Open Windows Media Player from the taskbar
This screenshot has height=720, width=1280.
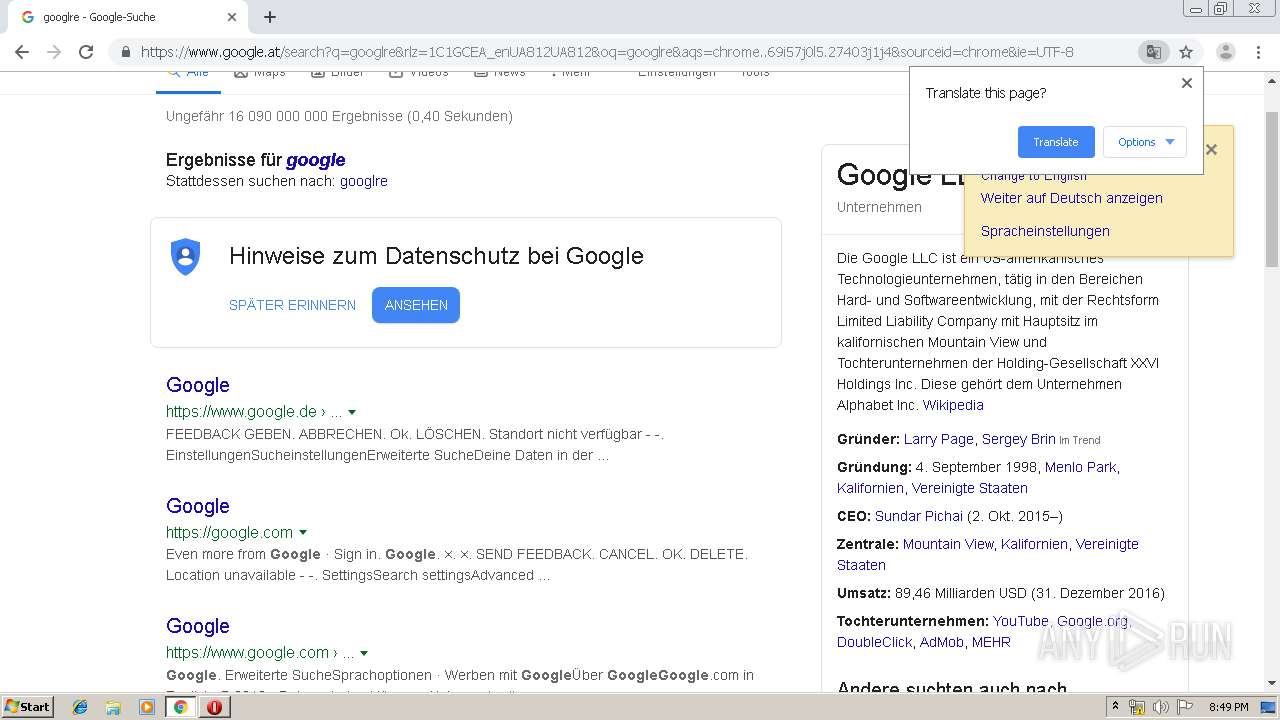pos(147,707)
